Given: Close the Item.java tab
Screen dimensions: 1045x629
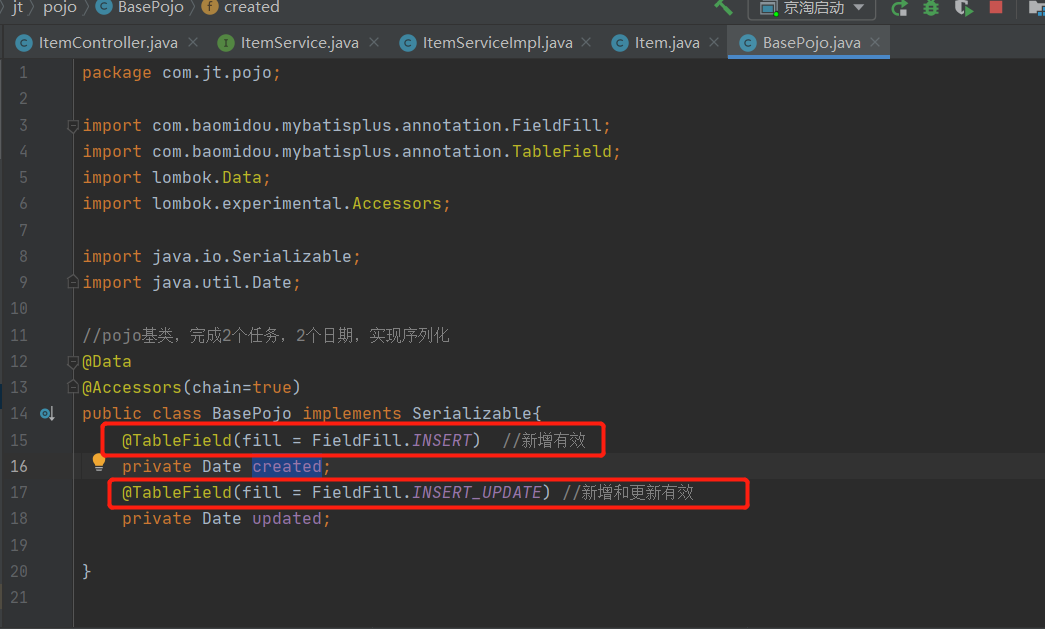Looking at the screenshot, I should (x=714, y=42).
